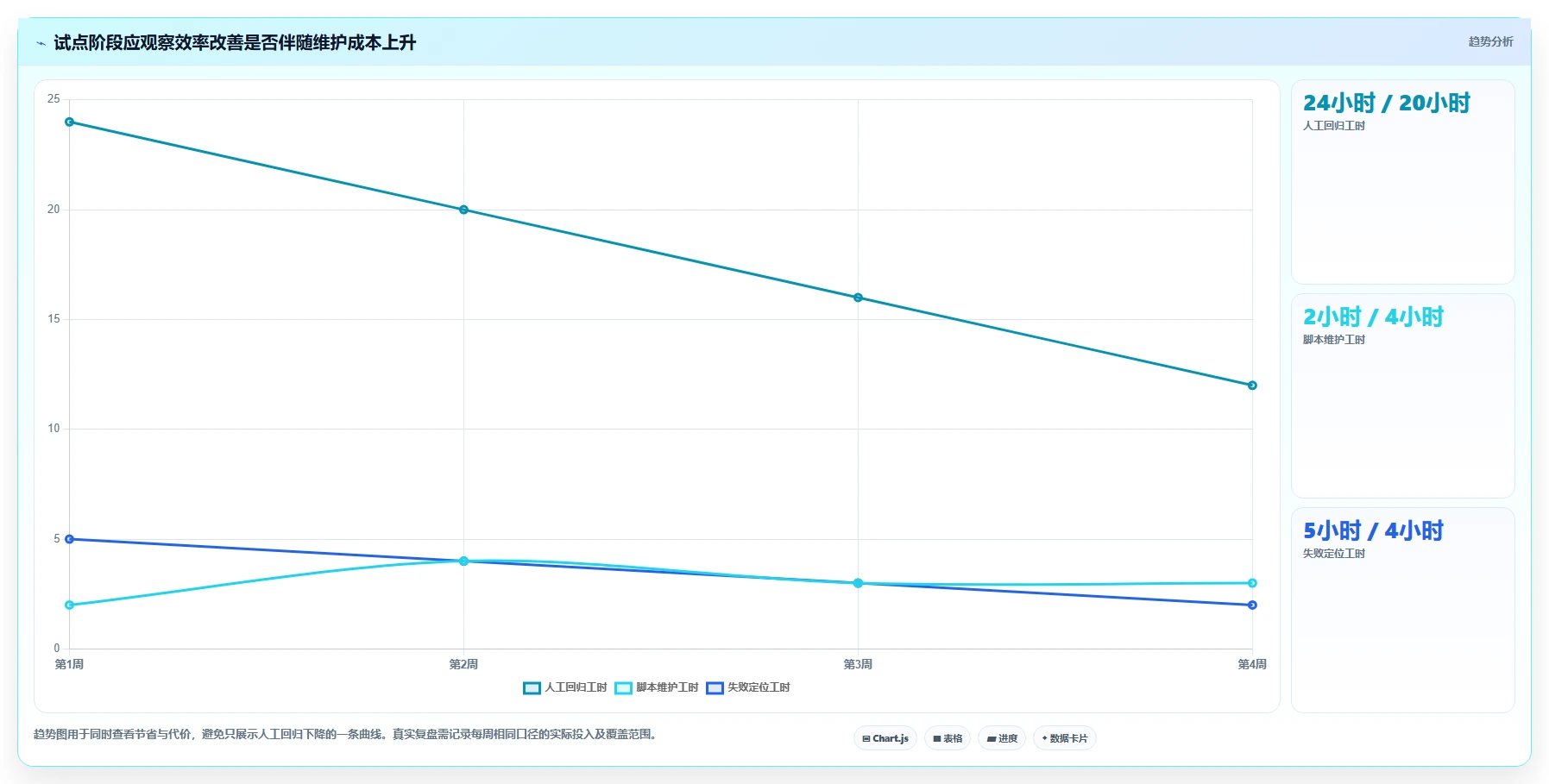This screenshot has height=784, width=1549.
Task: Select the 人工回归工时 data point at 第3周
Action: click(x=858, y=298)
